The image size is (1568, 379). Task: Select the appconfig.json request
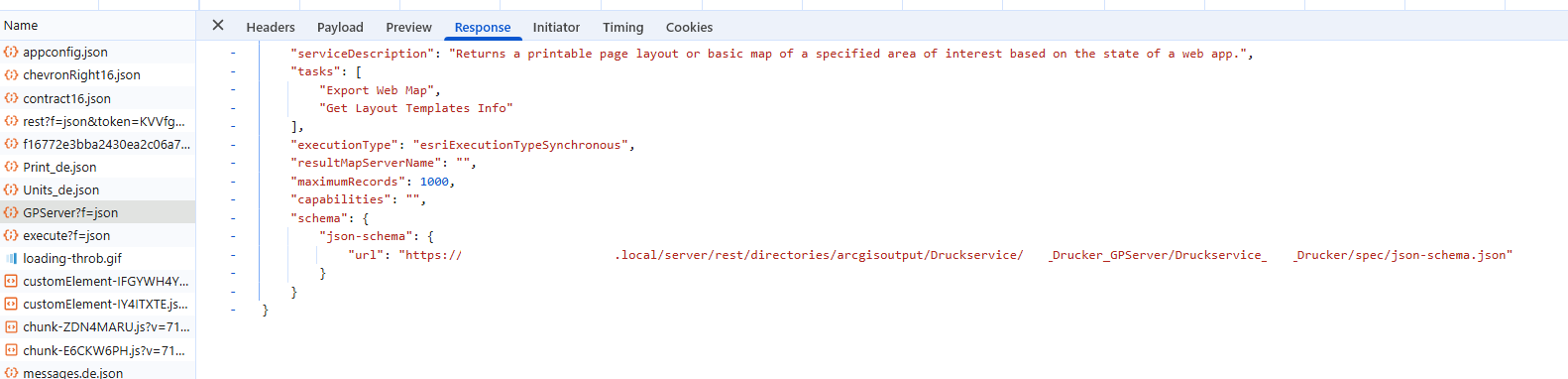97,52
